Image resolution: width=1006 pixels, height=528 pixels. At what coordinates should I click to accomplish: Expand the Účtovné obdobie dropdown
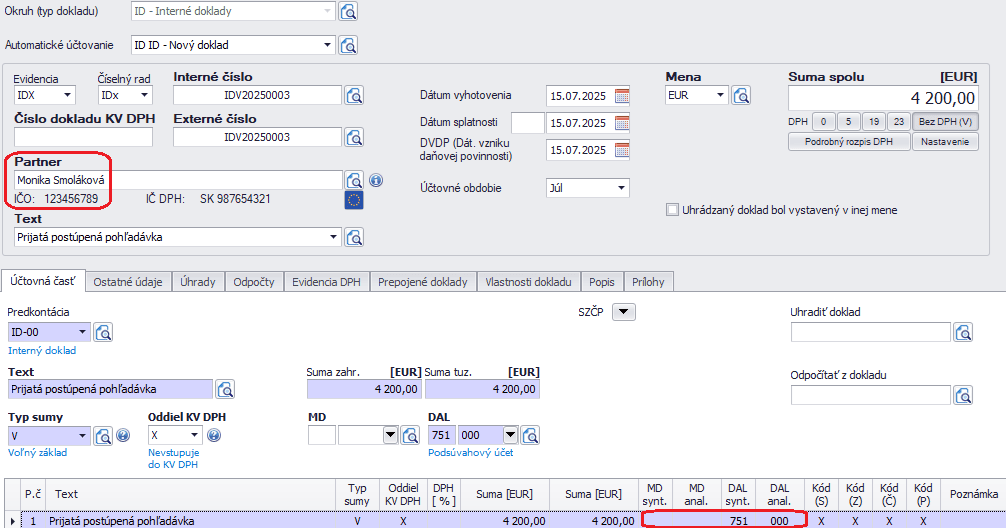[621, 188]
